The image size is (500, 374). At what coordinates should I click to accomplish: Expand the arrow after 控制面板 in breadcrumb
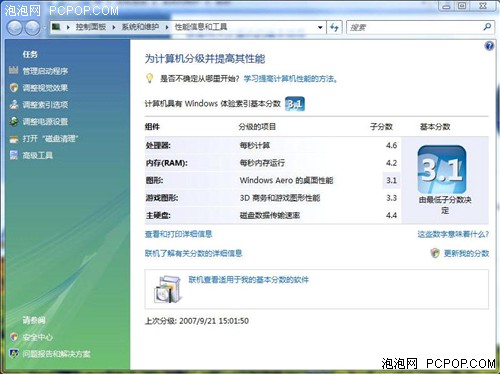click(114, 27)
